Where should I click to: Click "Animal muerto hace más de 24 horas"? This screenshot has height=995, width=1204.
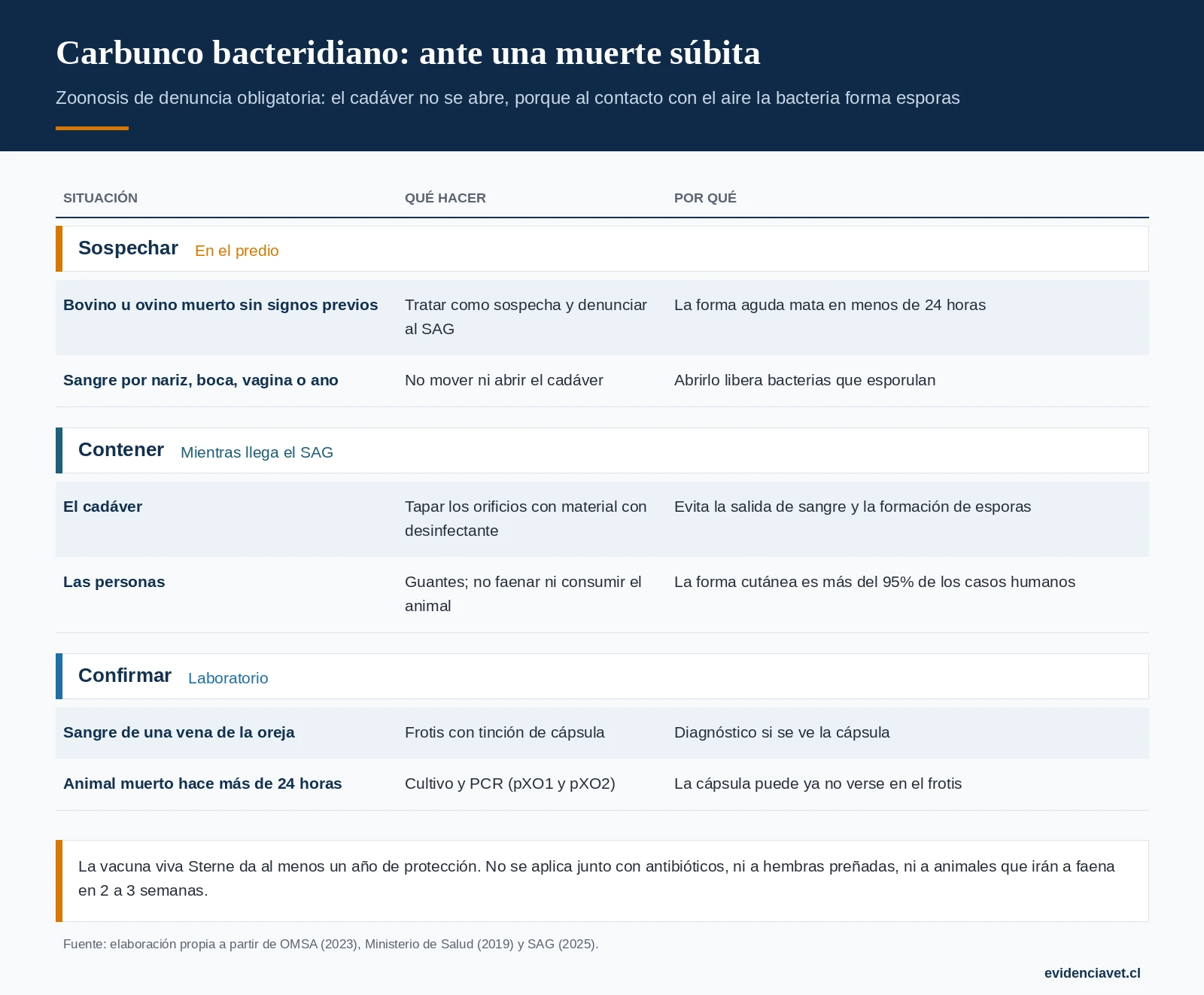[x=202, y=784]
